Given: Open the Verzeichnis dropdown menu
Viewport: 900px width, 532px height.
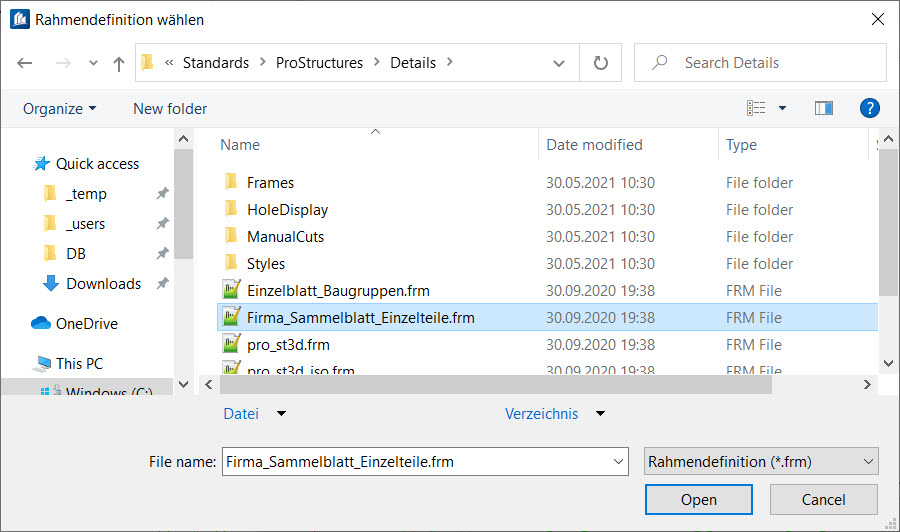Looking at the screenshot, I should click(x=554, y=414).
